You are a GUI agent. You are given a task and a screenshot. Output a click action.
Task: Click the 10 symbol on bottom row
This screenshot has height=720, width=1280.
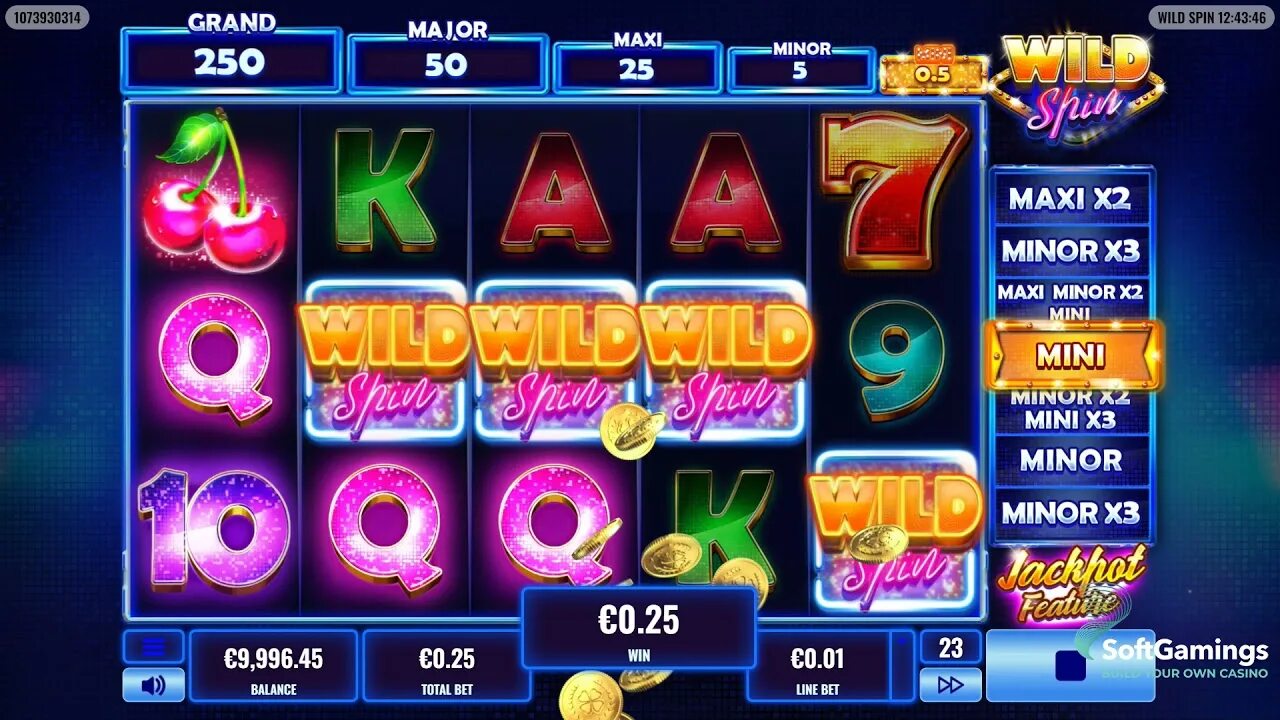214,527
